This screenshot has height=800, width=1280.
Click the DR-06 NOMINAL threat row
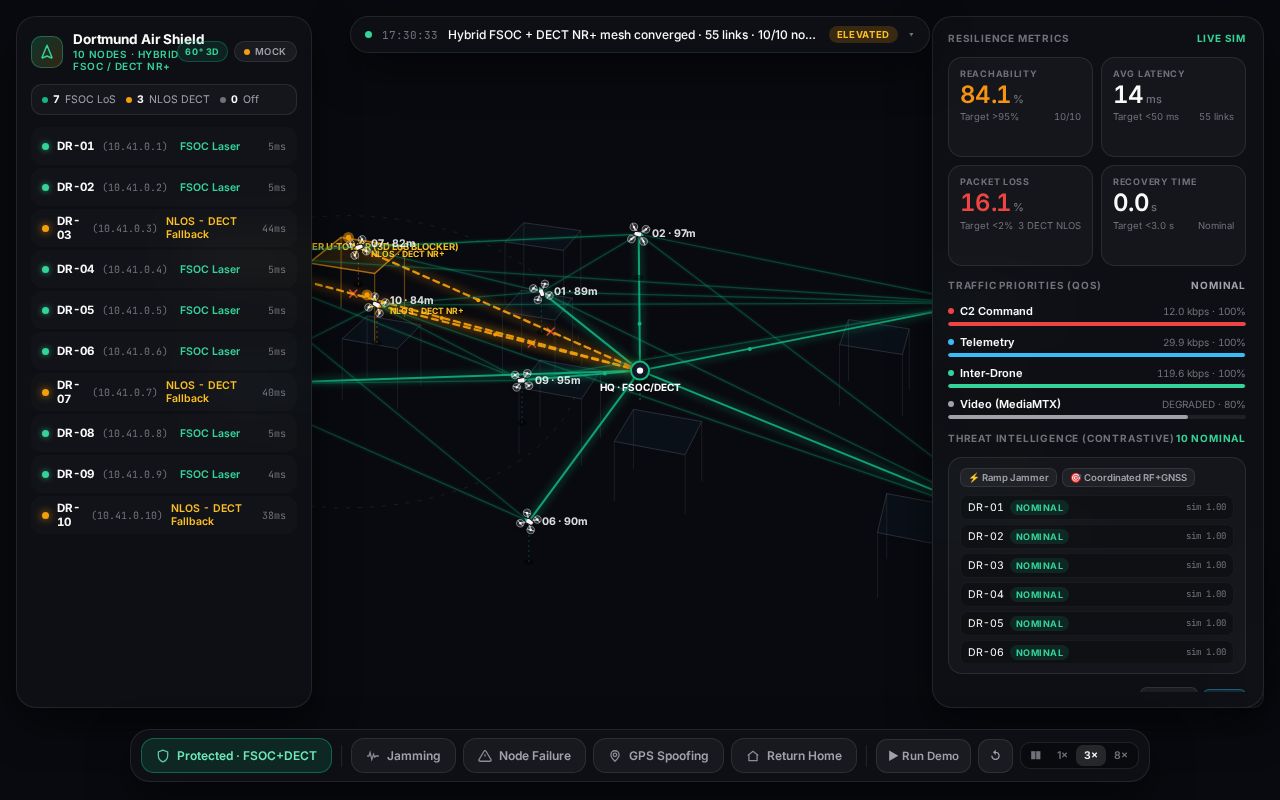click(x=1097, y=652)
